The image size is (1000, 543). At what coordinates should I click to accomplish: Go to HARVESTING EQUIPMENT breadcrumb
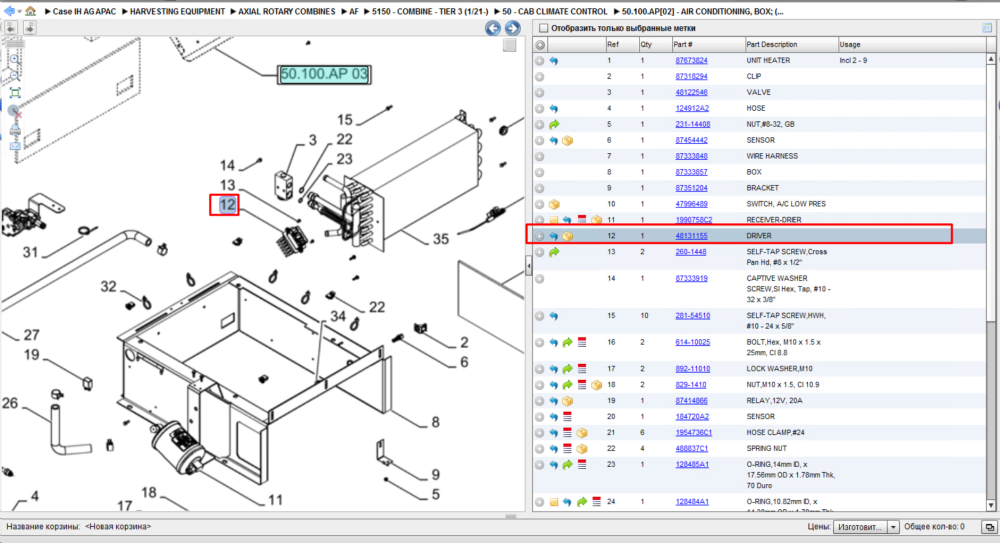point(177,11)
